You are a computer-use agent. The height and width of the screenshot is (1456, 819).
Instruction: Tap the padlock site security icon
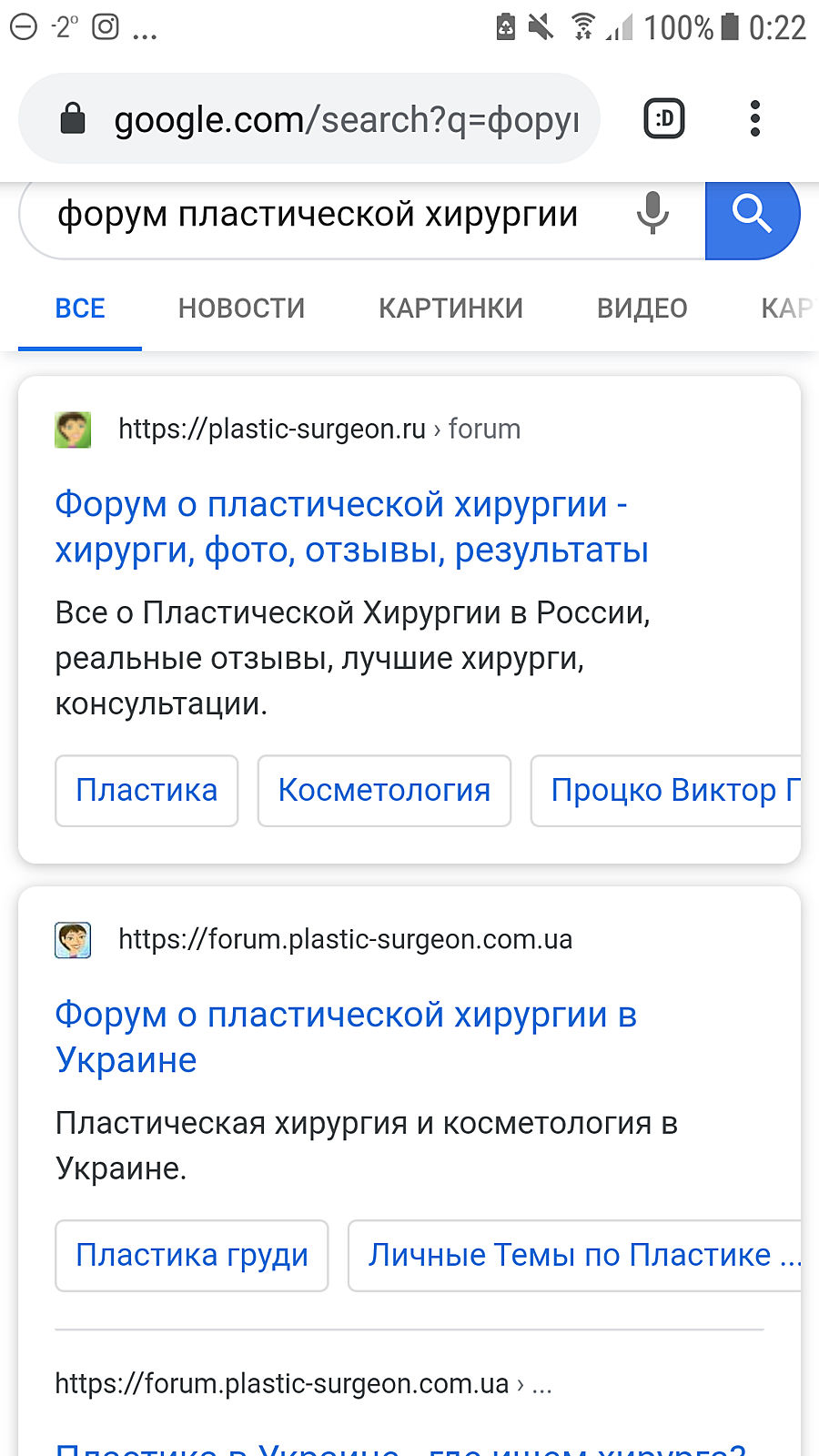click(x=73, y=119)
